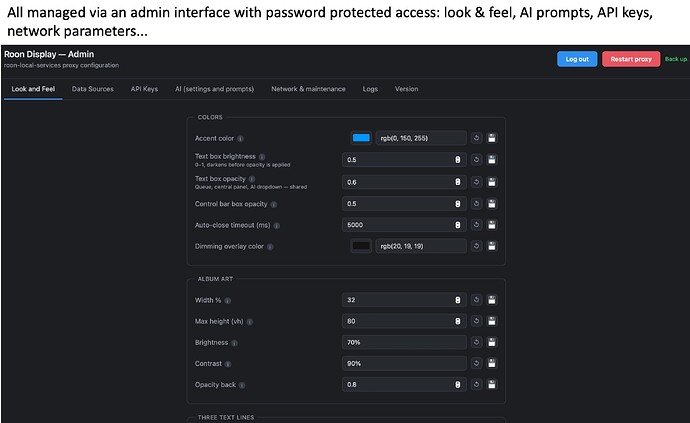Viewport: 690px width, 423px height.
Task: Reset the Accent color to default
Action: 477,138
